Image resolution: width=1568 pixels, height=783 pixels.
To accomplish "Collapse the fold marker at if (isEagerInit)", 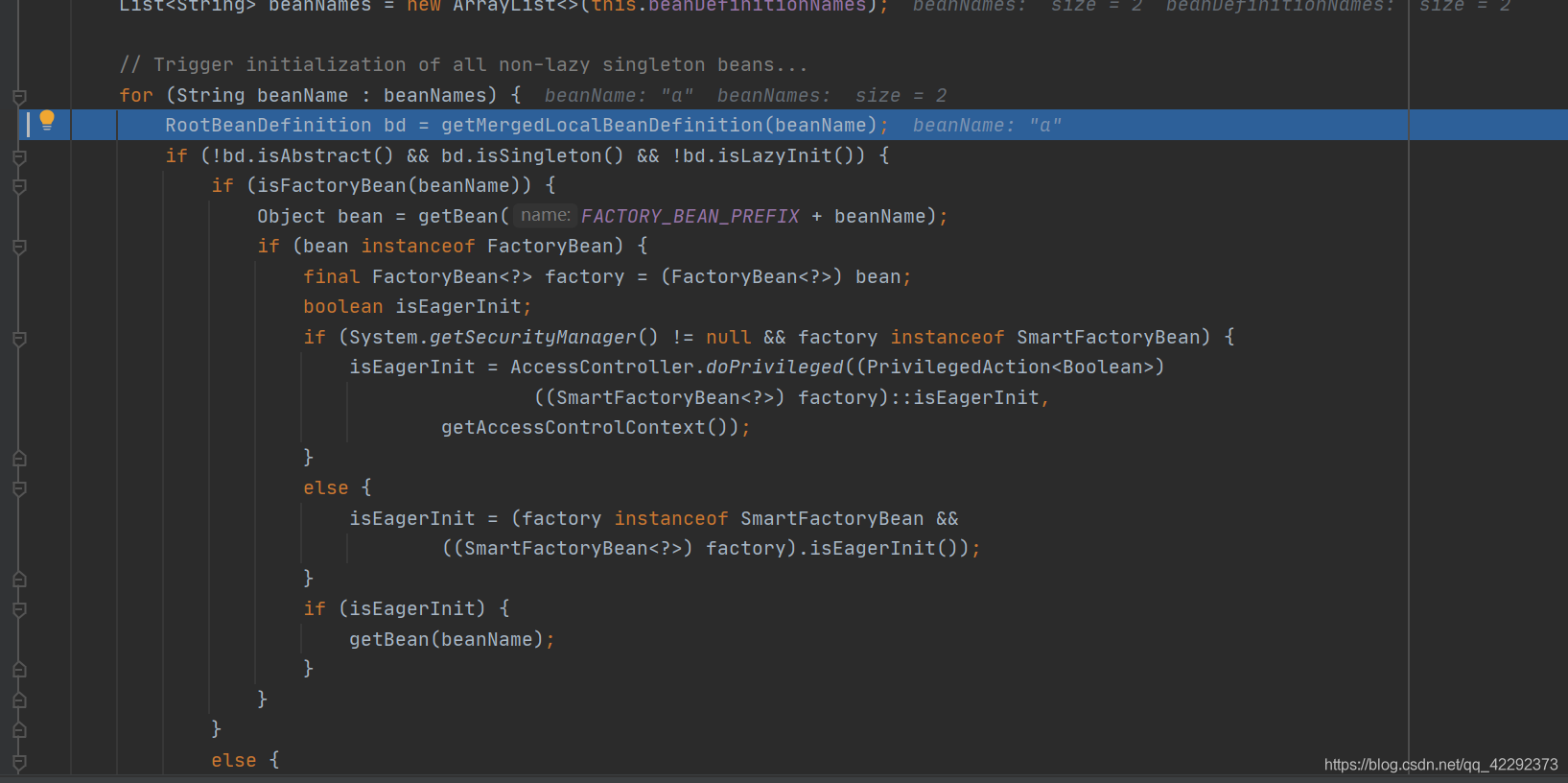I will (19, 610).
